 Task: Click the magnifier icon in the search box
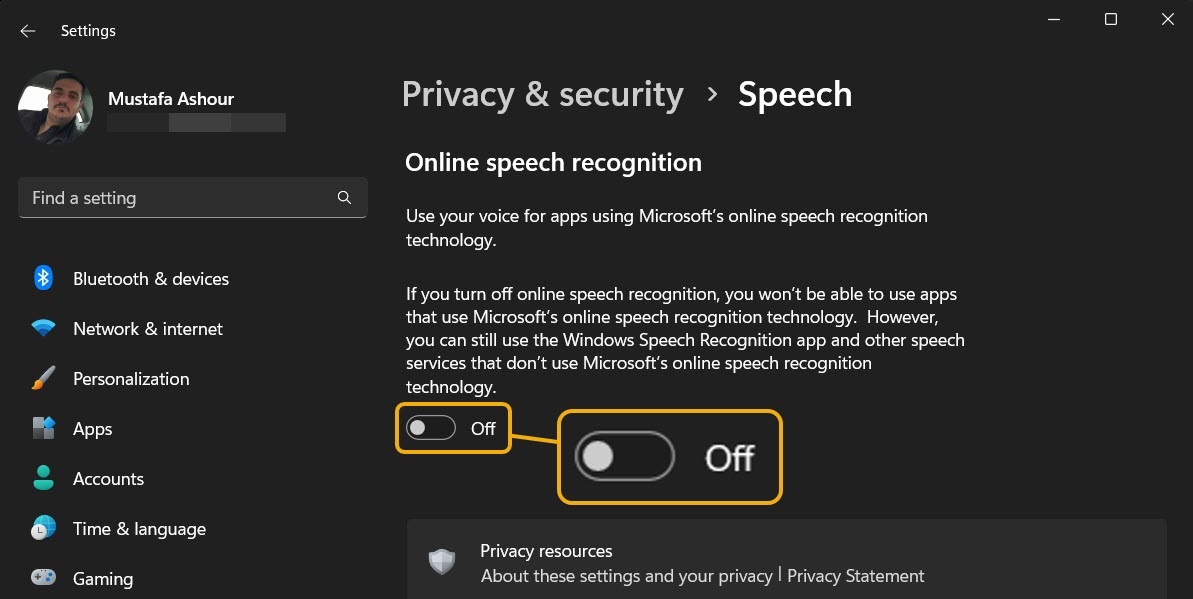pos(344,197)
